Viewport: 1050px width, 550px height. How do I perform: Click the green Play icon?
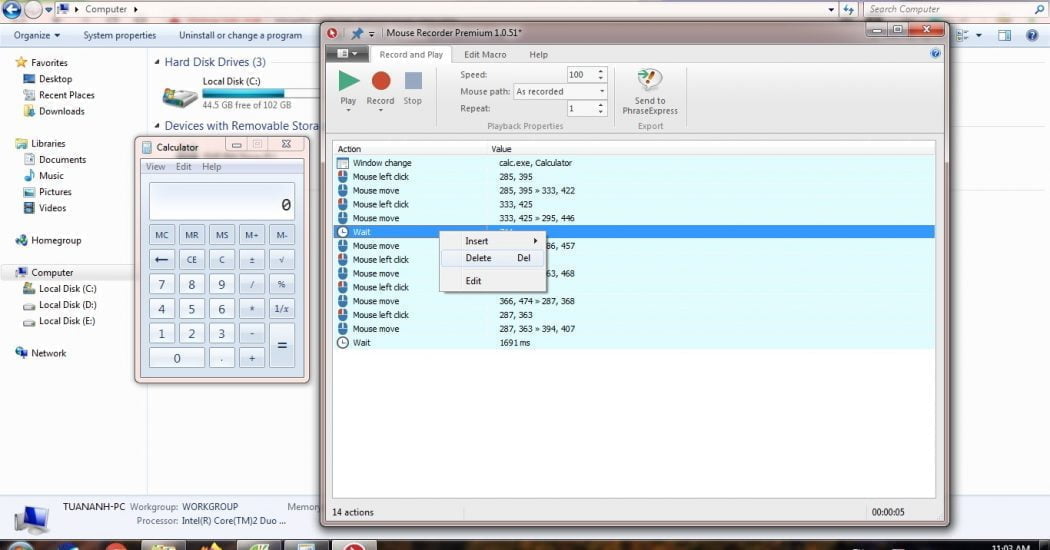pos(348,81)
